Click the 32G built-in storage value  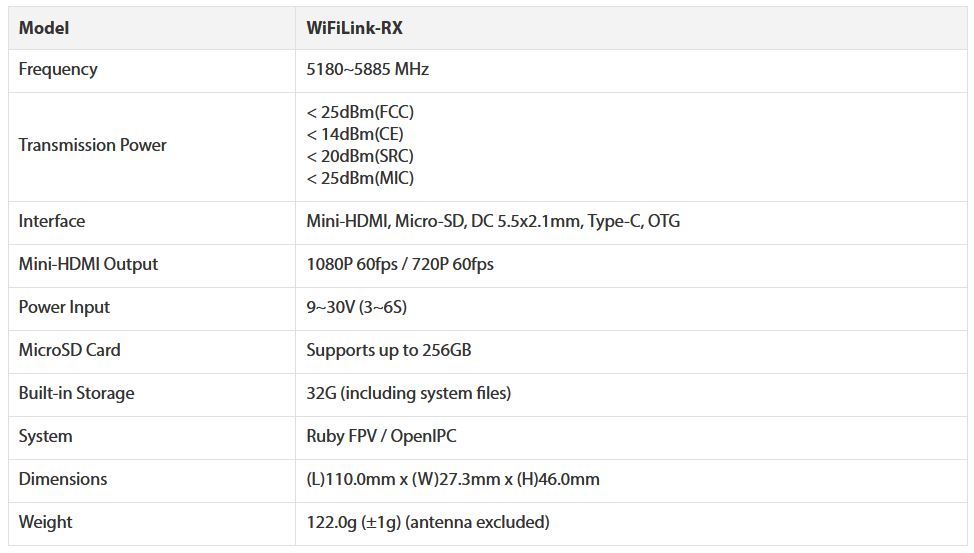(x=408, y=393)
